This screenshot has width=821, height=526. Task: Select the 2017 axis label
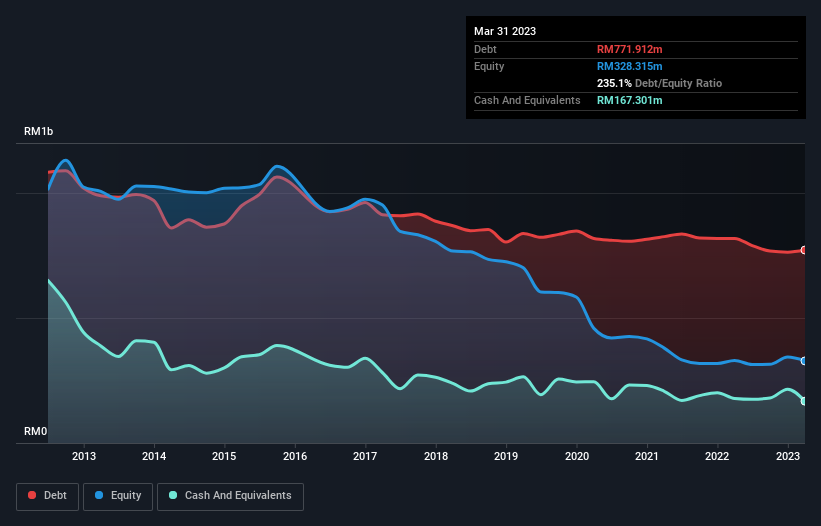(x=365, y=456)
